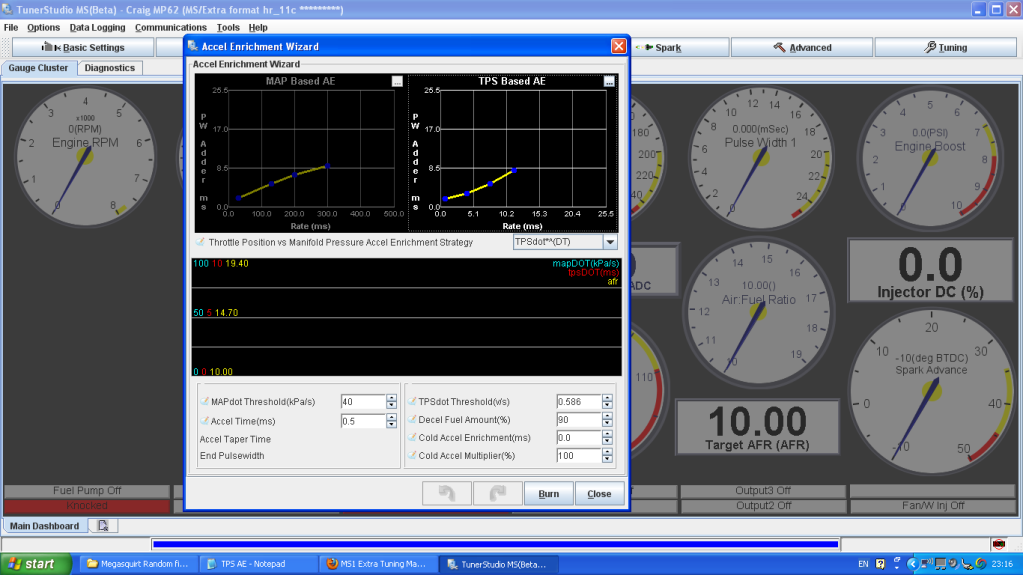This screenshot has width=1023, height=575.
Task: Click the TPSdot Threshold value field
Action: (579, 402)
